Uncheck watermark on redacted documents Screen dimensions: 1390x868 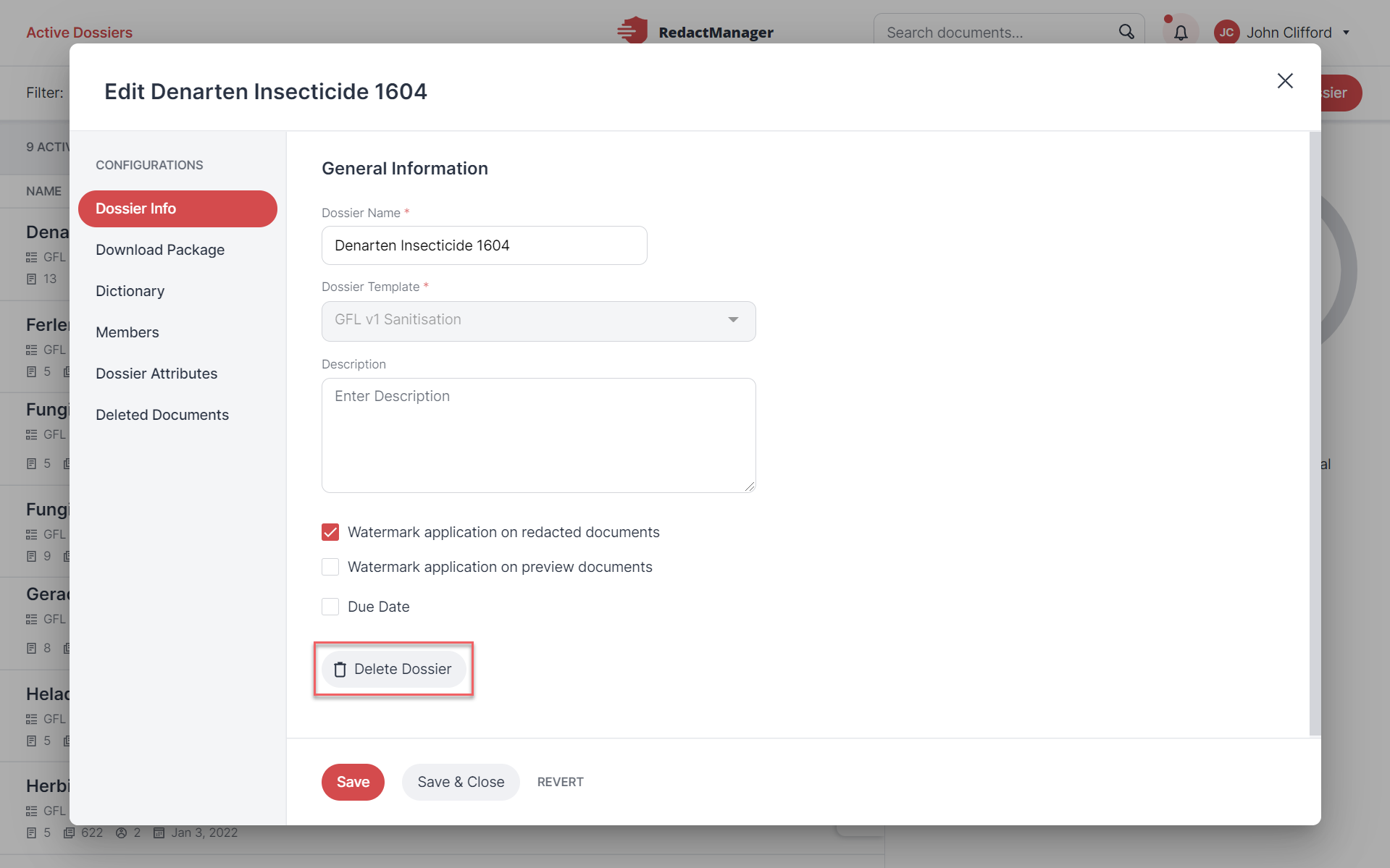pyautogui.click(x=330, y=532)
